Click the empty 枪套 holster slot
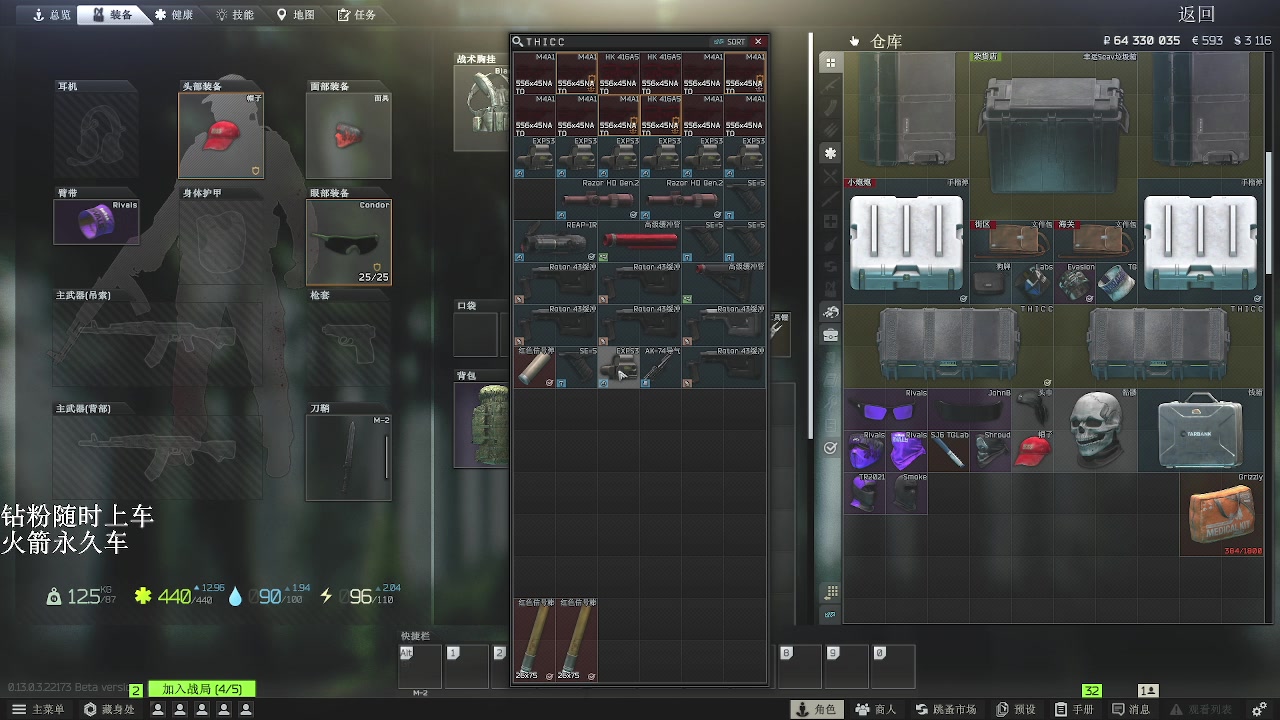 click(x=349, y=344)
